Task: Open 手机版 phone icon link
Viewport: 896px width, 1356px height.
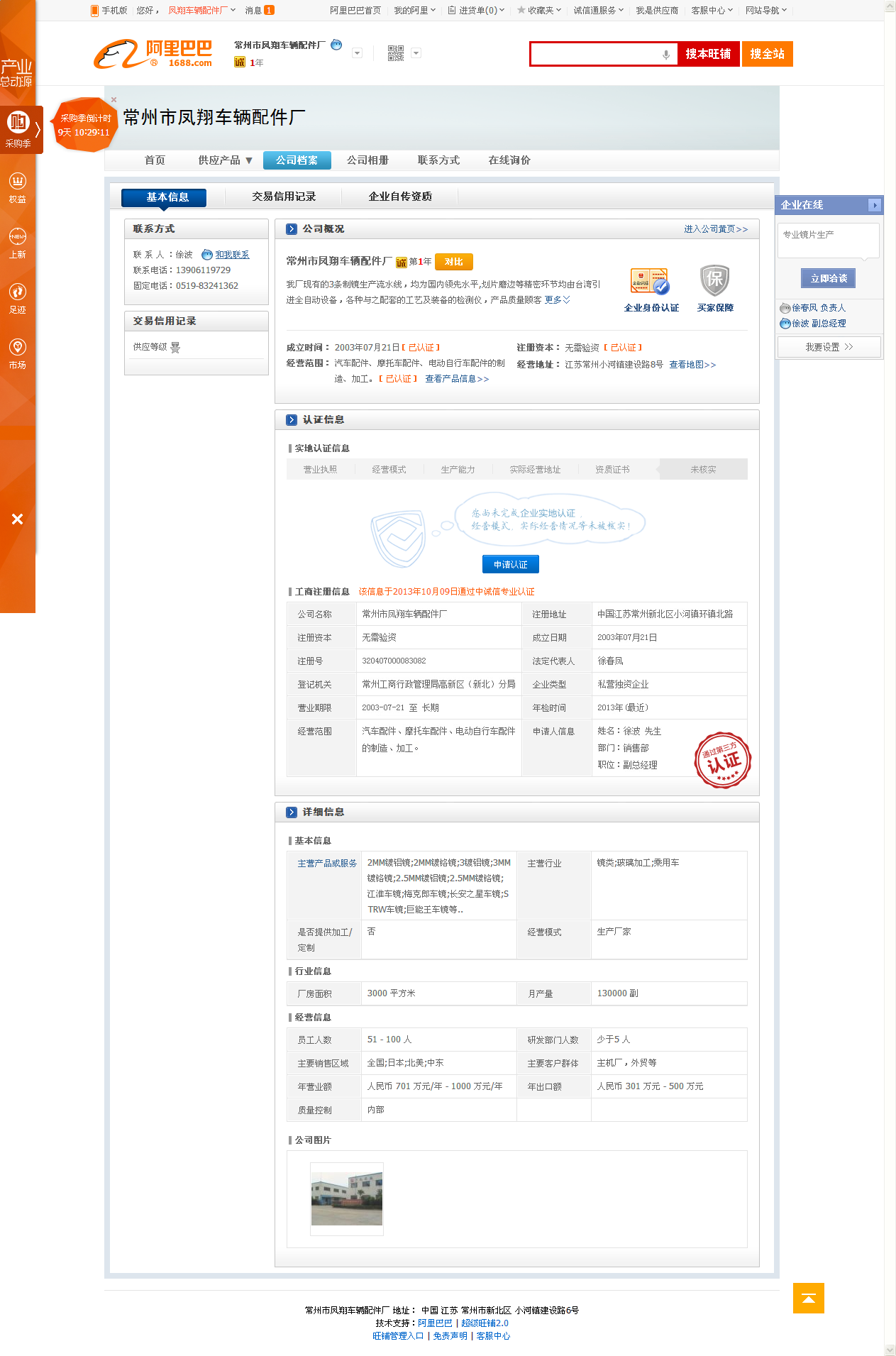Action: click(x=109, y=11)
